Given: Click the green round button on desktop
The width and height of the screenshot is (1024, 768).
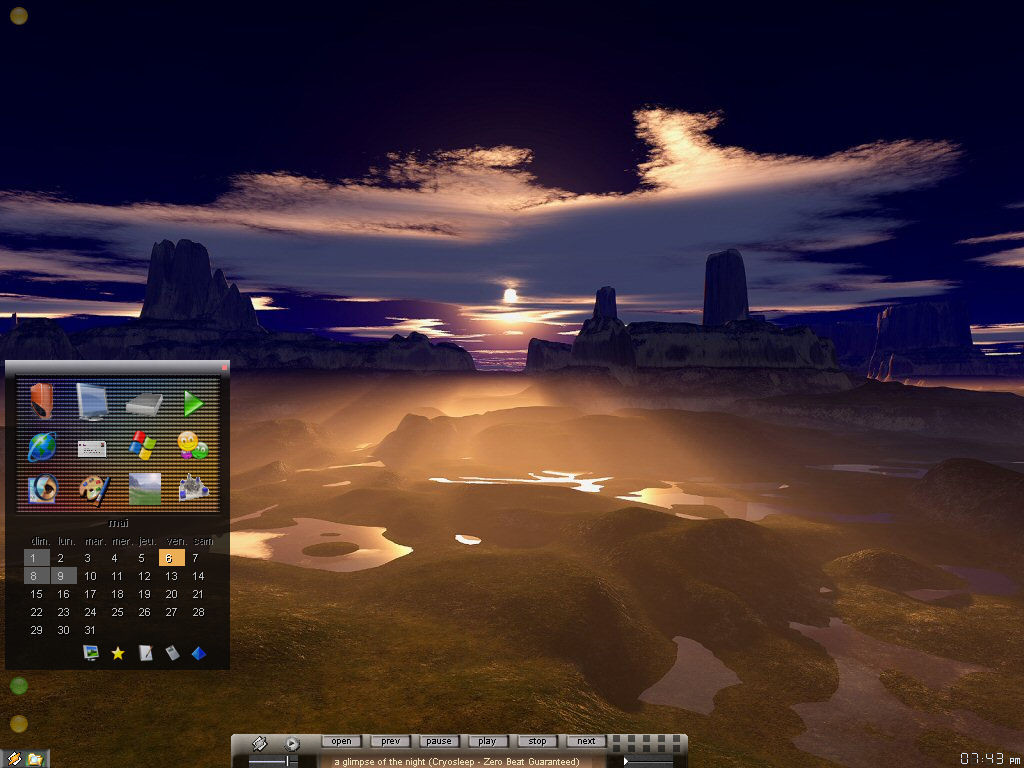Looking at the screenshot, I should [x=19, y=686].
